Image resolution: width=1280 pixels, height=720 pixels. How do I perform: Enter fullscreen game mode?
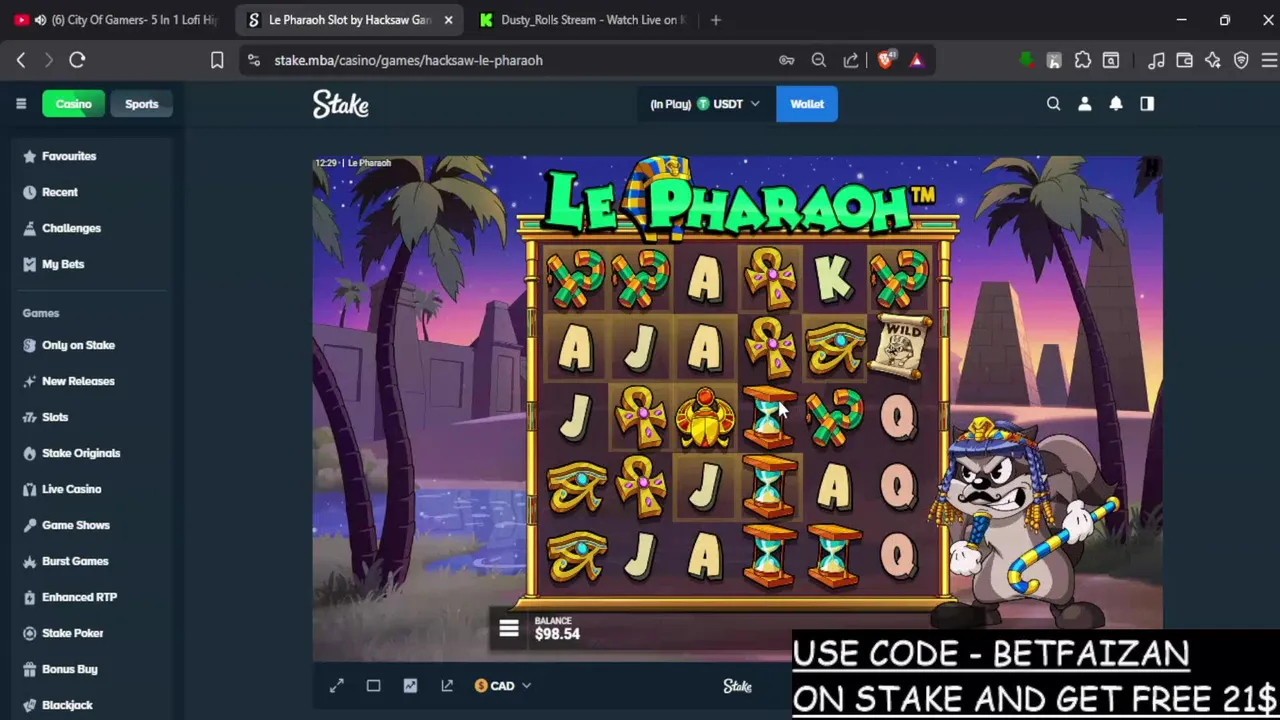pyautogui.click(x=337, y=686)
